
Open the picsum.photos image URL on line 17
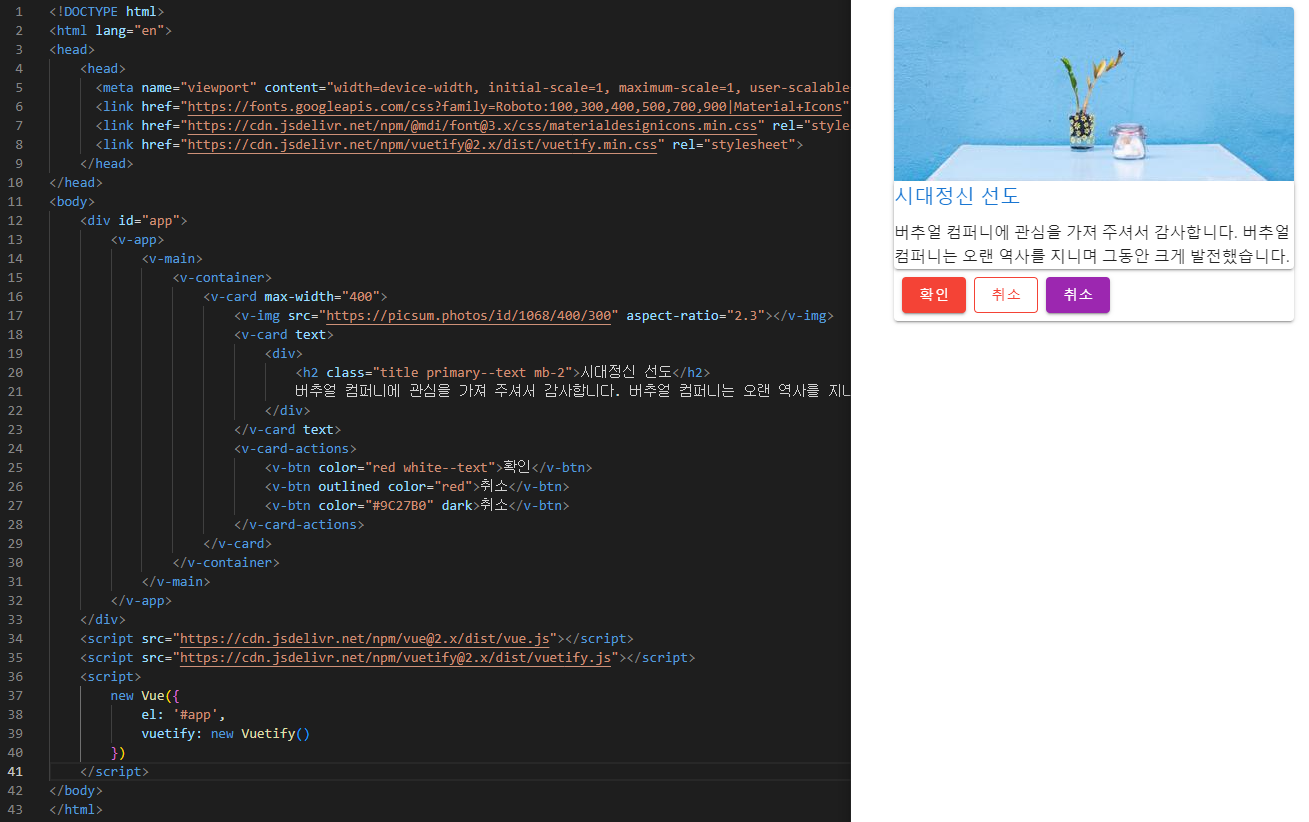[x=468, y=315]
